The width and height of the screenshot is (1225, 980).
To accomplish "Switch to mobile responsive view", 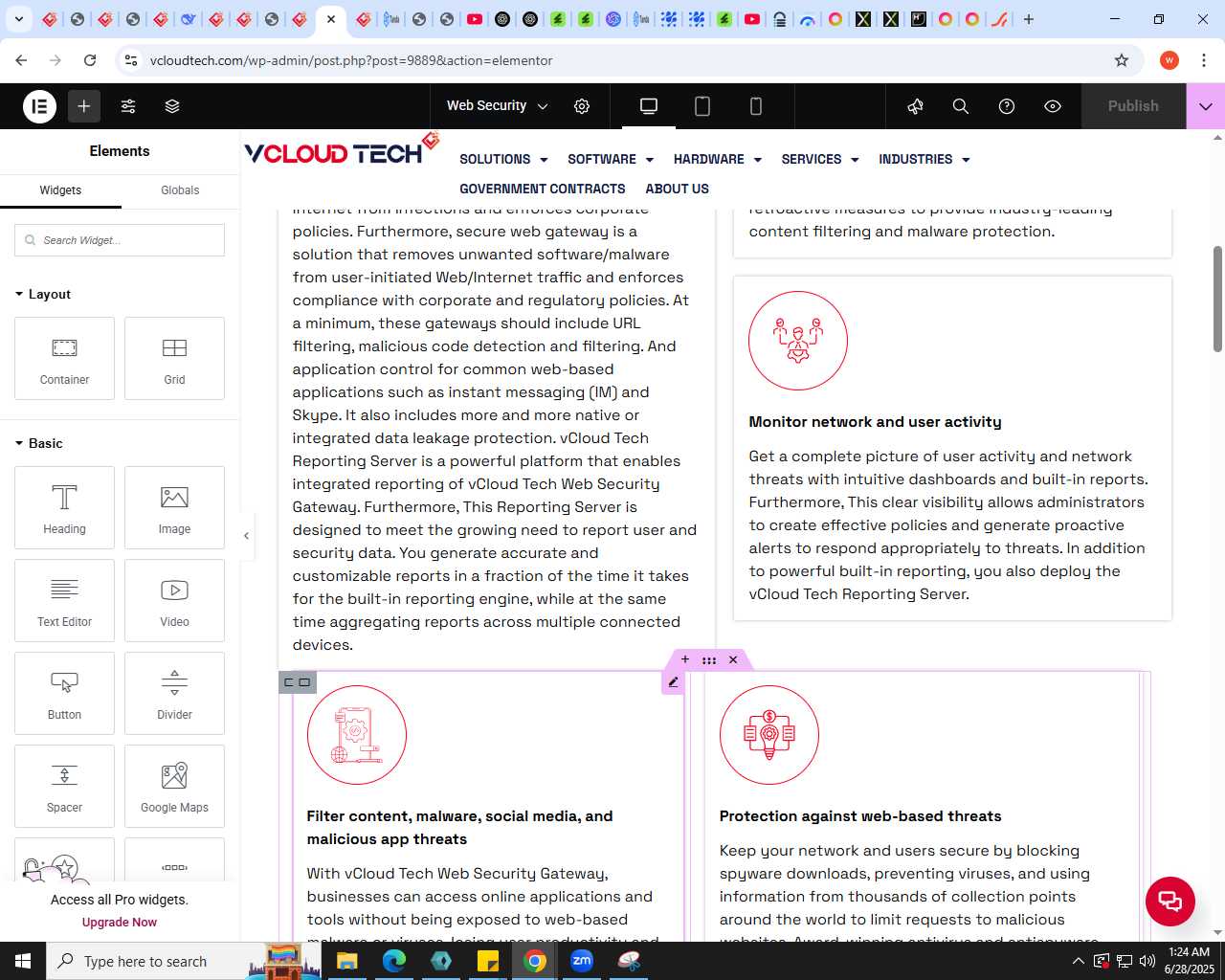I will (x=756, y=106).
